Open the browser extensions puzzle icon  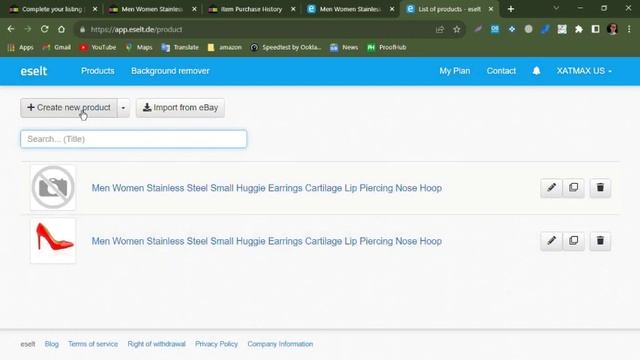tap(579, 29)
